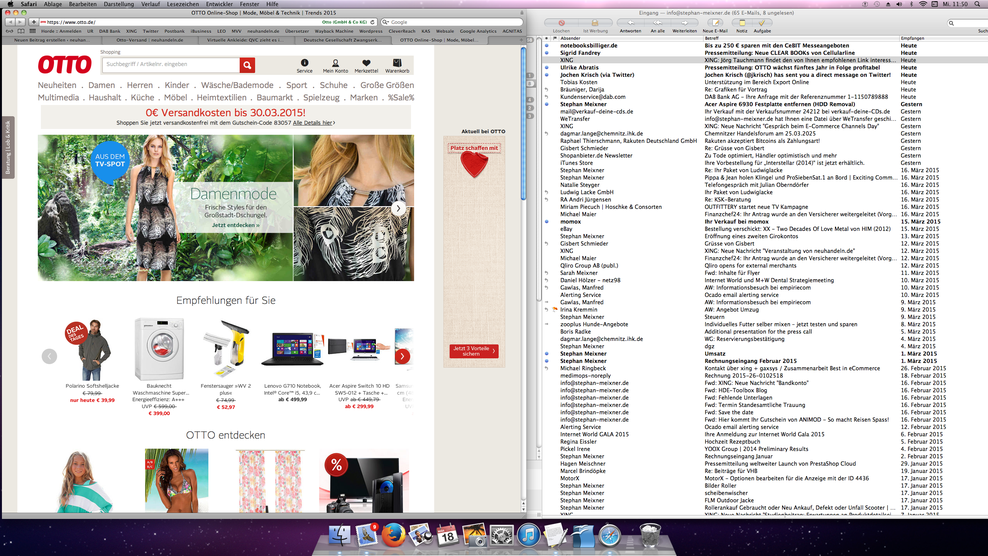Switch to 'Virtuelle Ankleide: QVC' tab
The height and width of the screenshot is (556, 988).
tap(244, 40)
